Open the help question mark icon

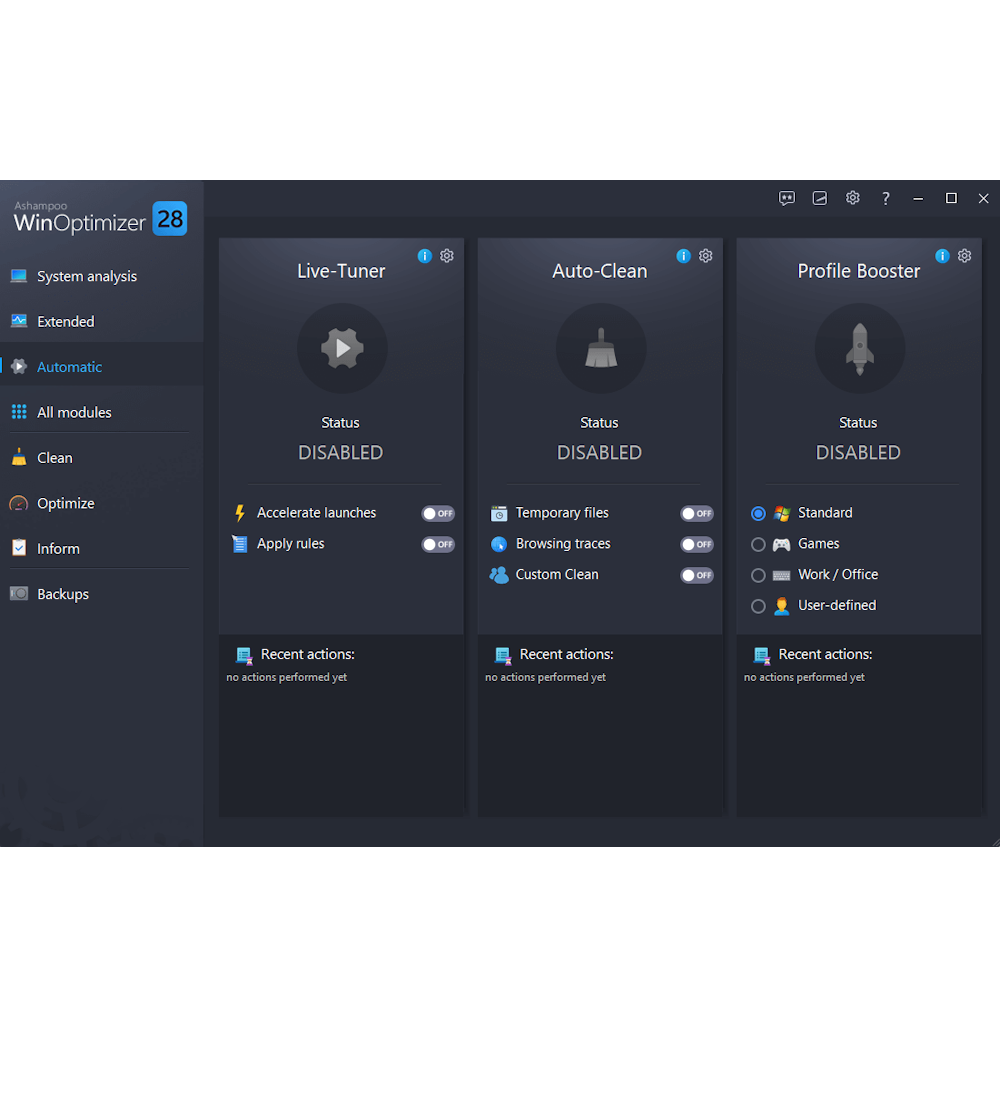(885, 198)
